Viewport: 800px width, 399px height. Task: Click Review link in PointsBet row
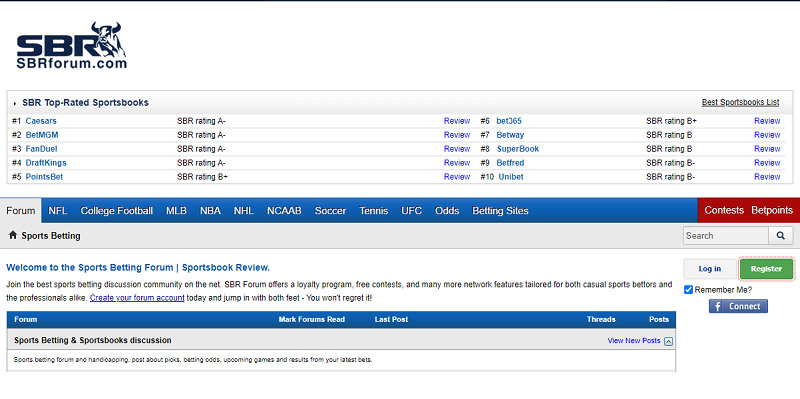coord(457,177)
